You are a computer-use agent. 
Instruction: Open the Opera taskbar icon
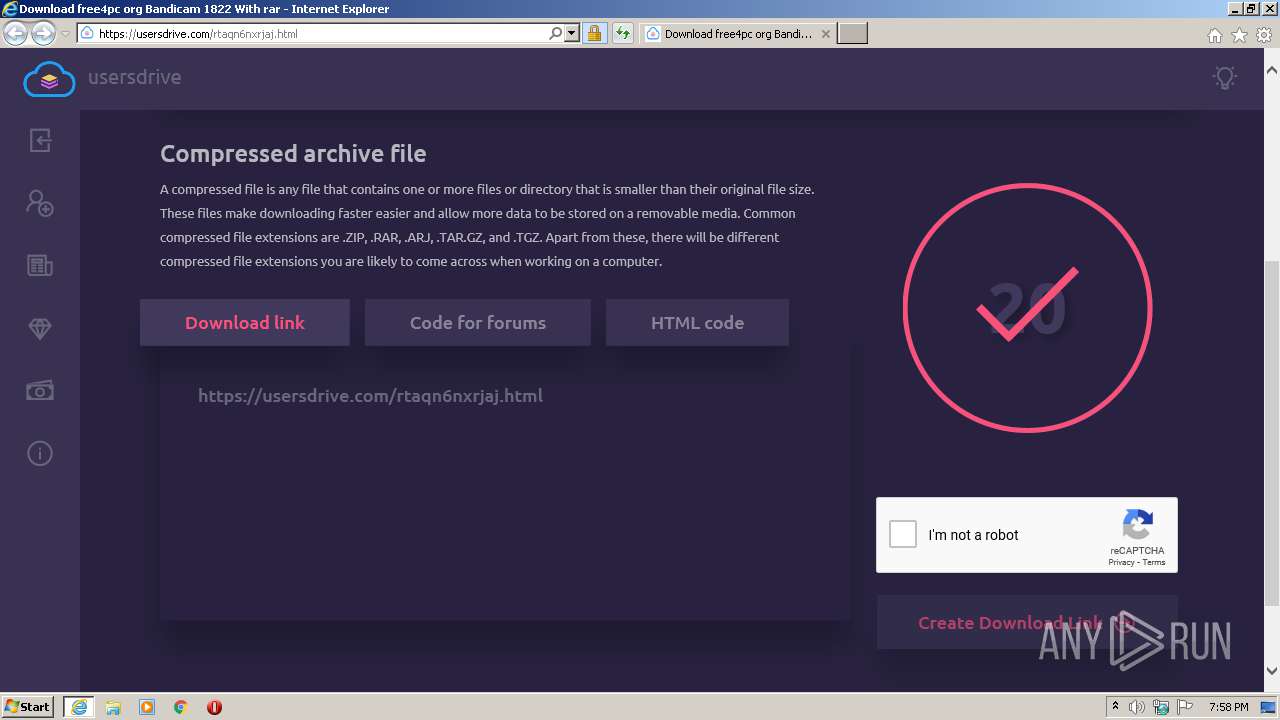coord(214,707)
